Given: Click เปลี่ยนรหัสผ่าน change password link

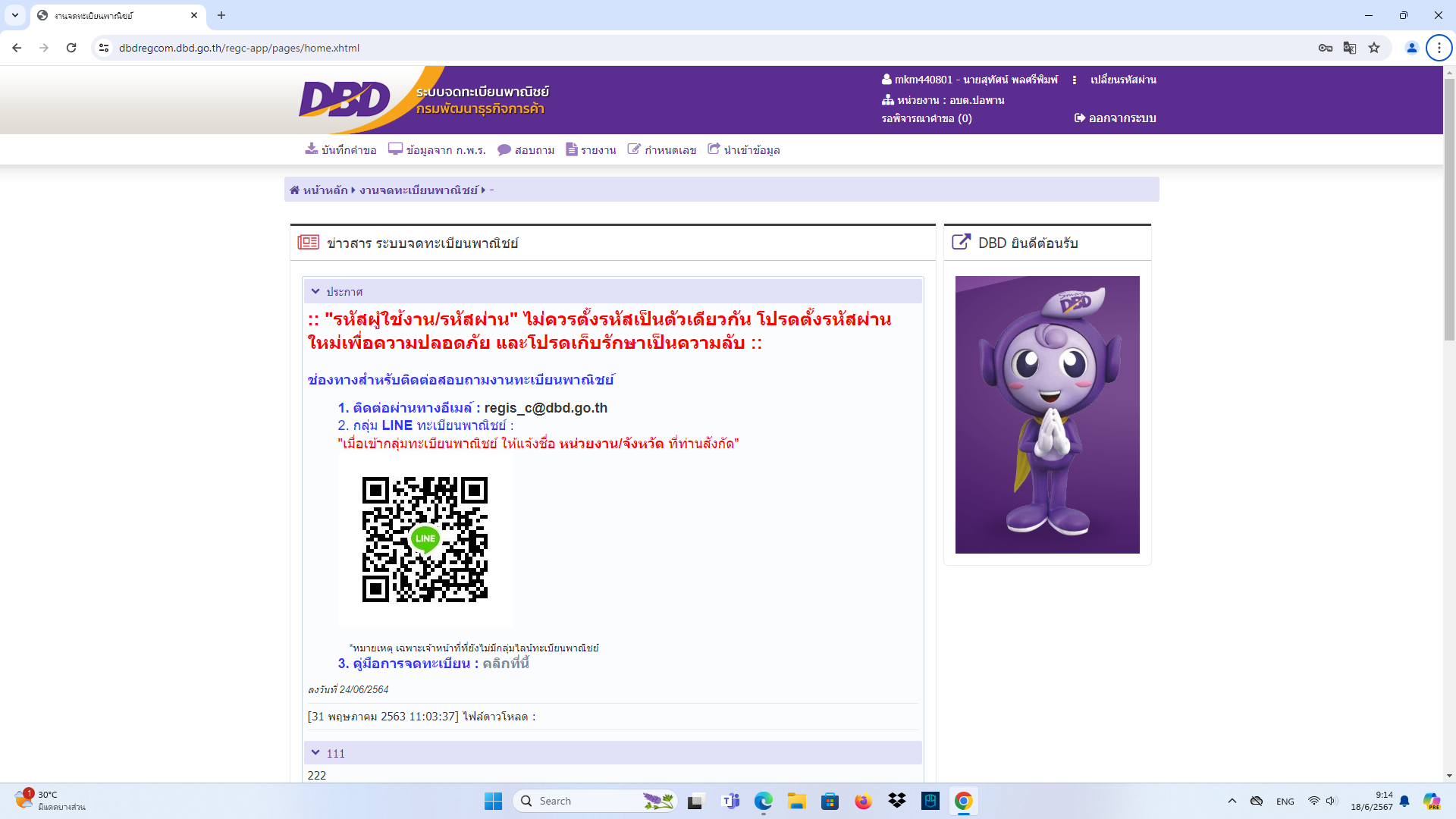Looking at the screenshot, I should coord(1123,80).
